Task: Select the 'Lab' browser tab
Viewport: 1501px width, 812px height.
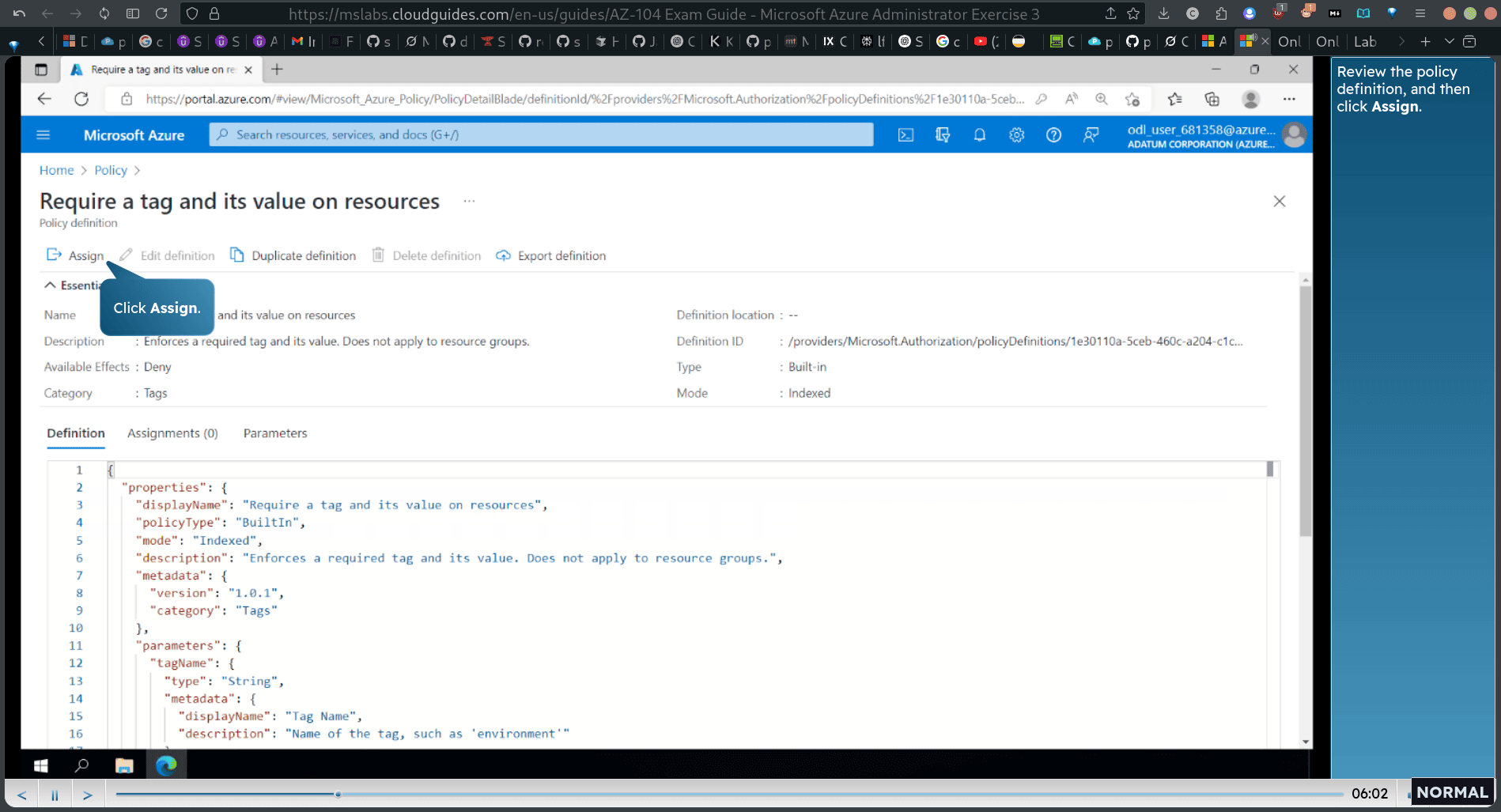Action: tap(1366, 41)
